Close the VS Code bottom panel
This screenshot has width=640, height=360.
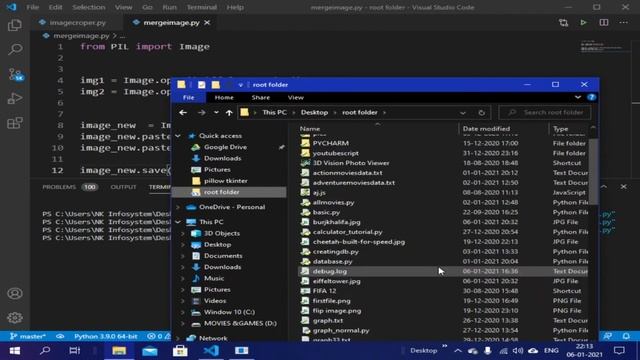[x=624, y=187]
